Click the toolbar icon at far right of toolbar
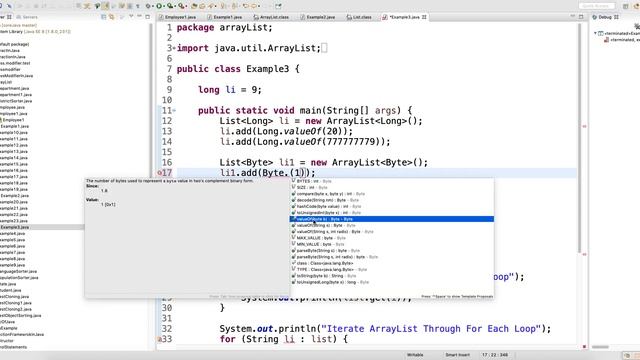 pos(278,6)
